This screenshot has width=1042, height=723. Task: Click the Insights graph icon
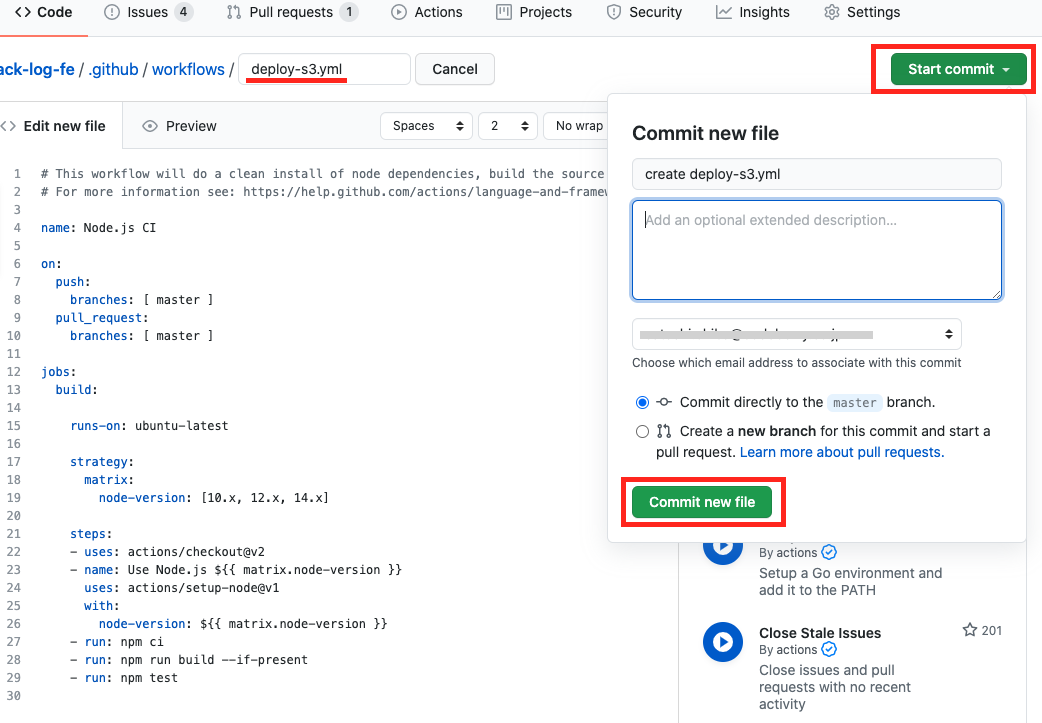[x=724, y=12]
